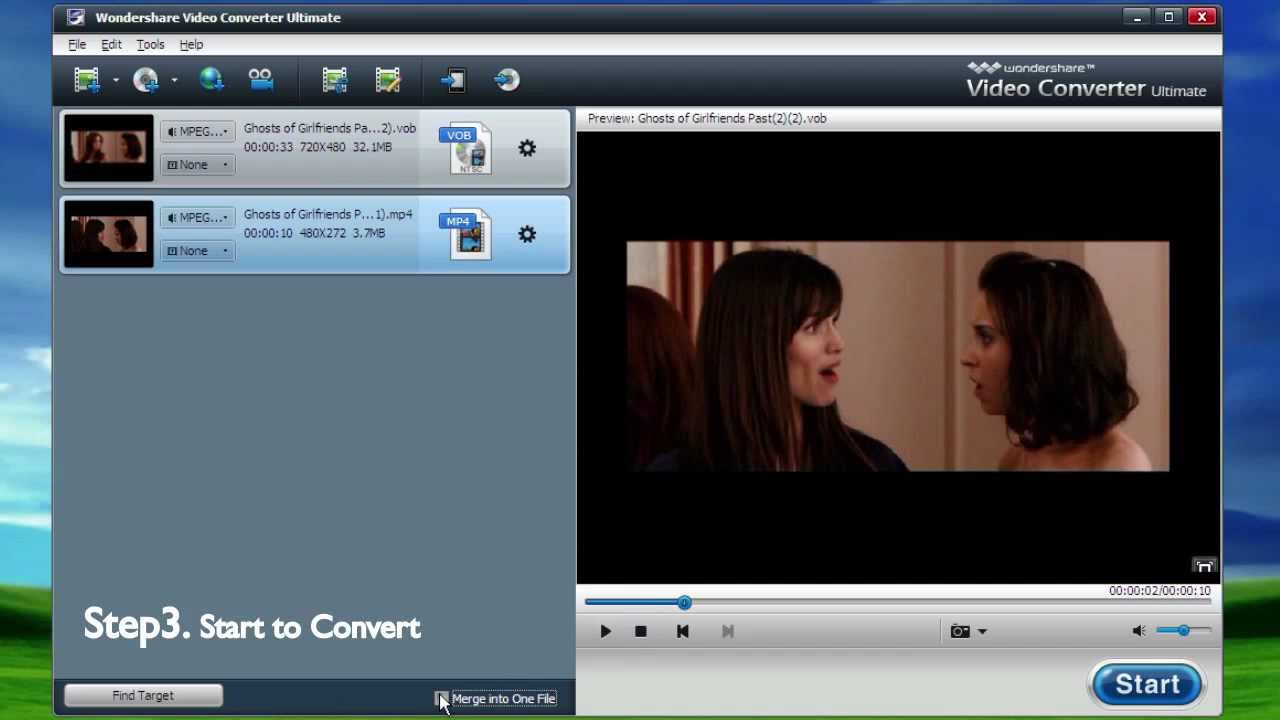
Task: Open subtitle None dropdown for the VOB file
Action: point(198,165)
